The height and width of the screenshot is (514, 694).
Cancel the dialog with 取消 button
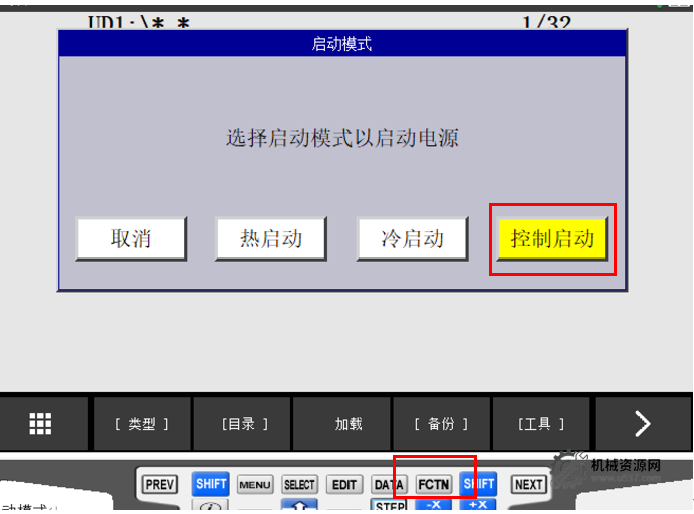click(131, 239)
